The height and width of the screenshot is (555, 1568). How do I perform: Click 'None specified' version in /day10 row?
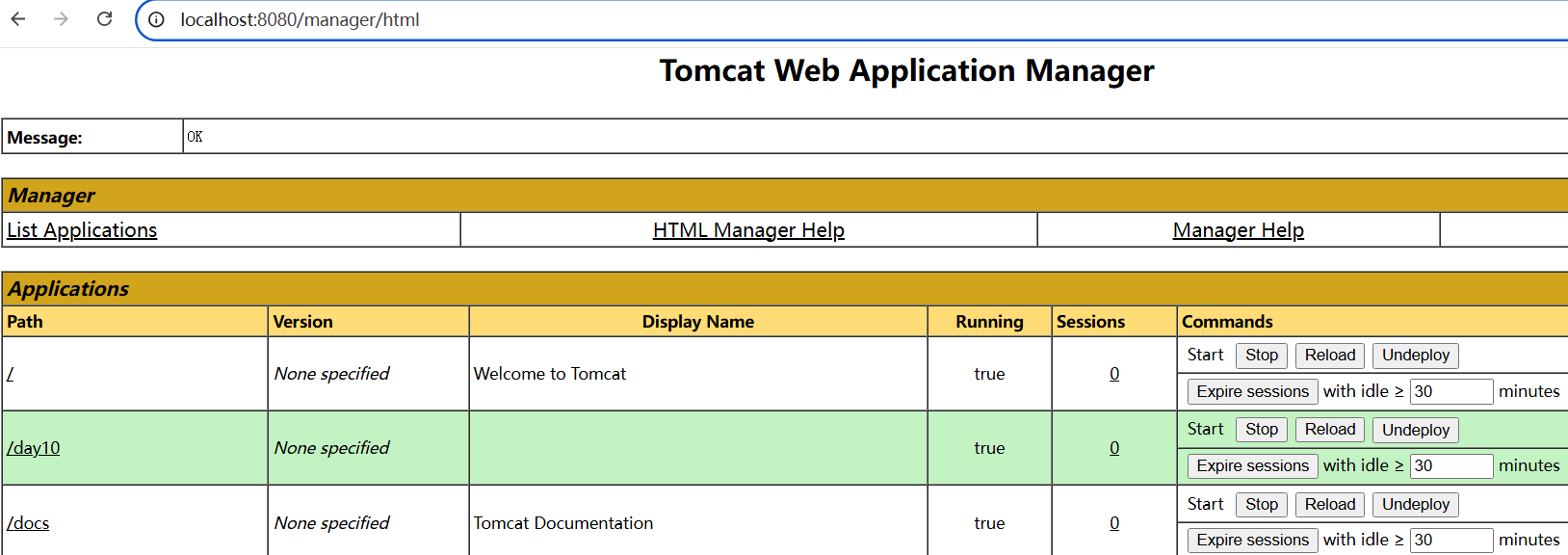tap(331, 448)
